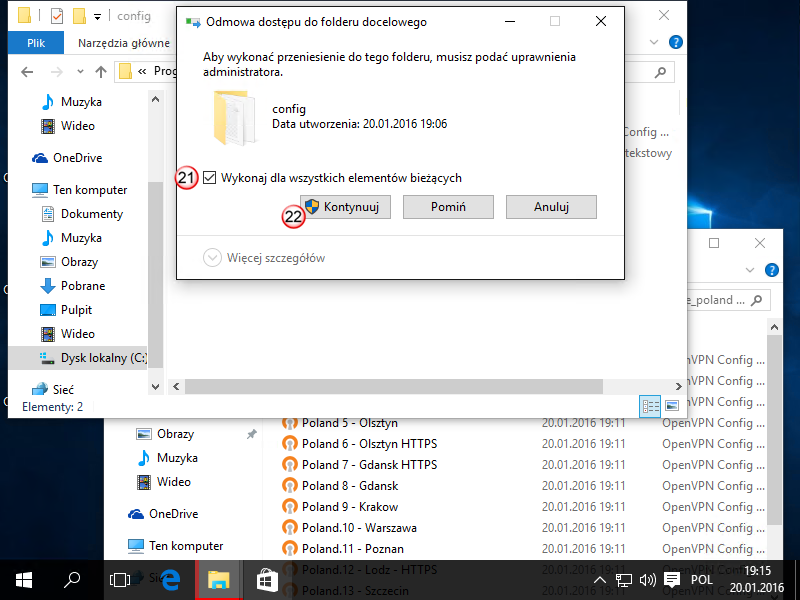Open Muzyka in the back Explorer window
The width and height of the screenshot is (800, 600).
pyautogui.click(x=167, y=458)
